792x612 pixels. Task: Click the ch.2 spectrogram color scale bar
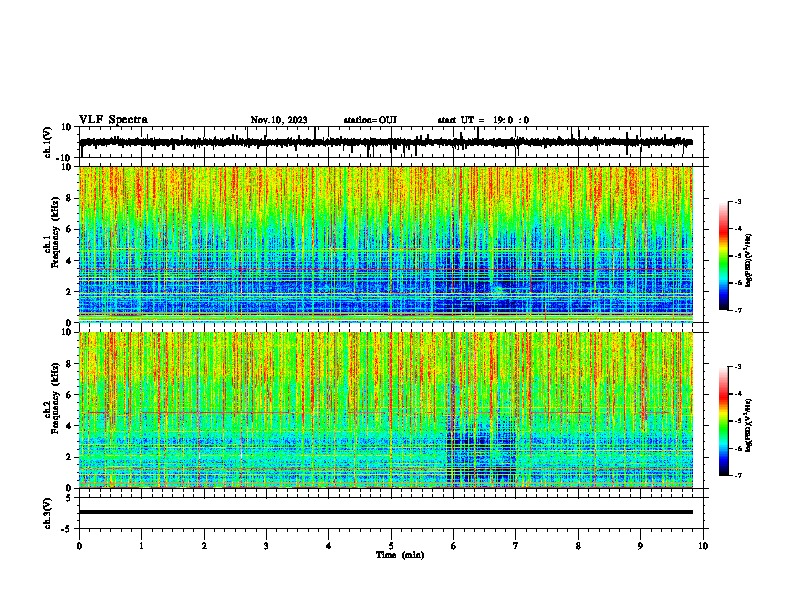(x=724, y=421)
